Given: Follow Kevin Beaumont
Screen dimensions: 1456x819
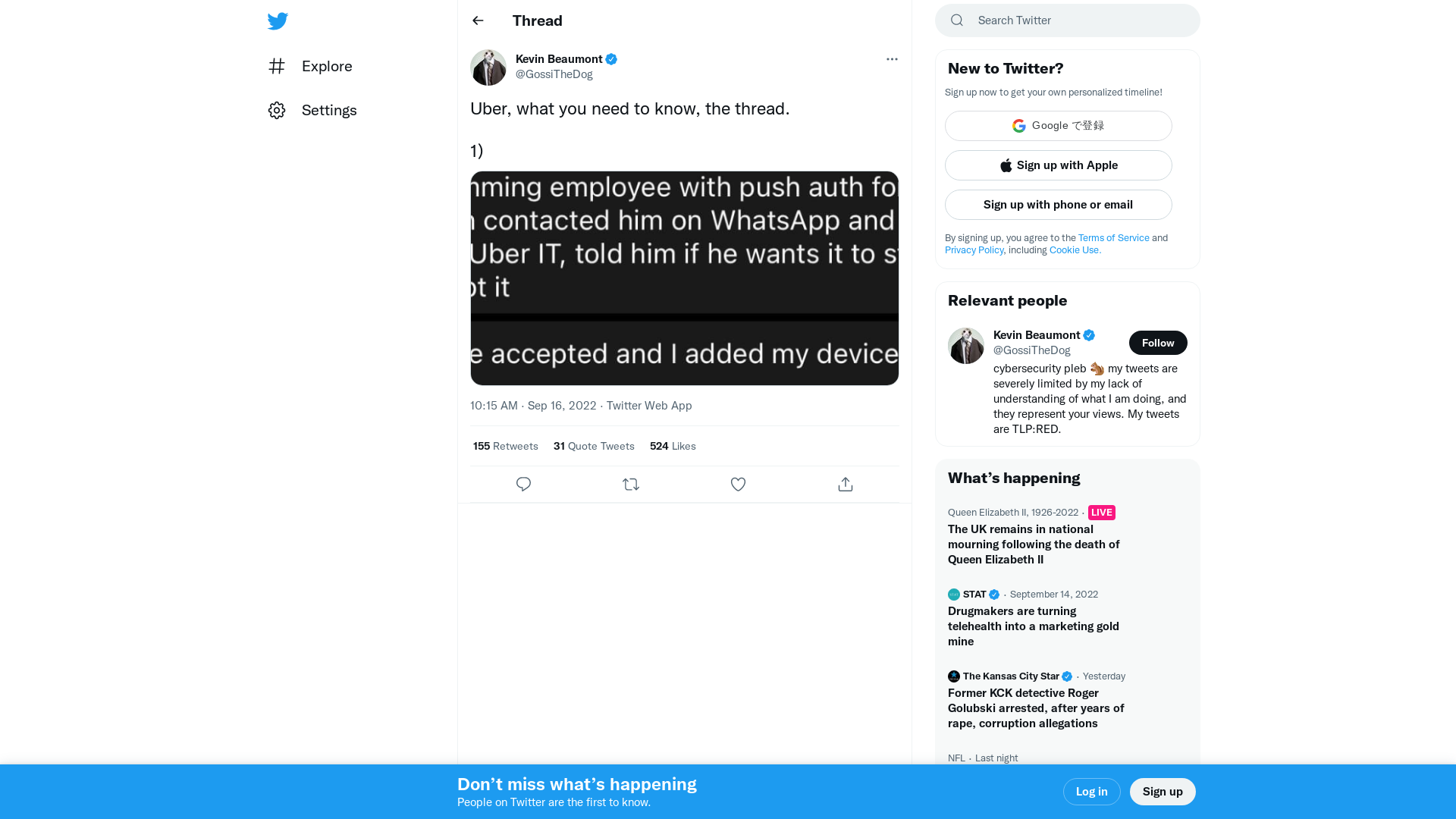Looking at the screenshot, I should click(1158, 342).
